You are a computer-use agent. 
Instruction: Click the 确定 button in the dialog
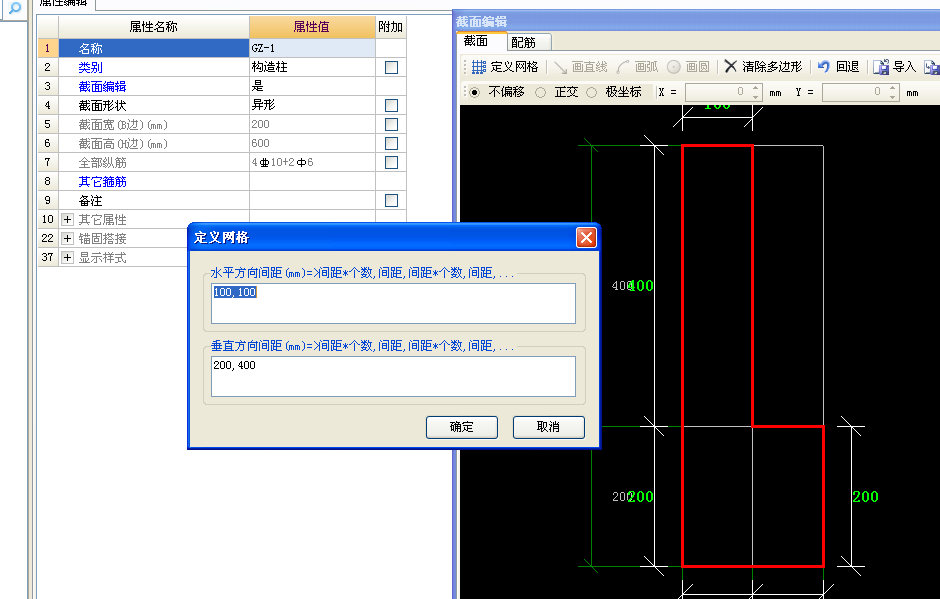pyautogui.click(x=462, y=427)
